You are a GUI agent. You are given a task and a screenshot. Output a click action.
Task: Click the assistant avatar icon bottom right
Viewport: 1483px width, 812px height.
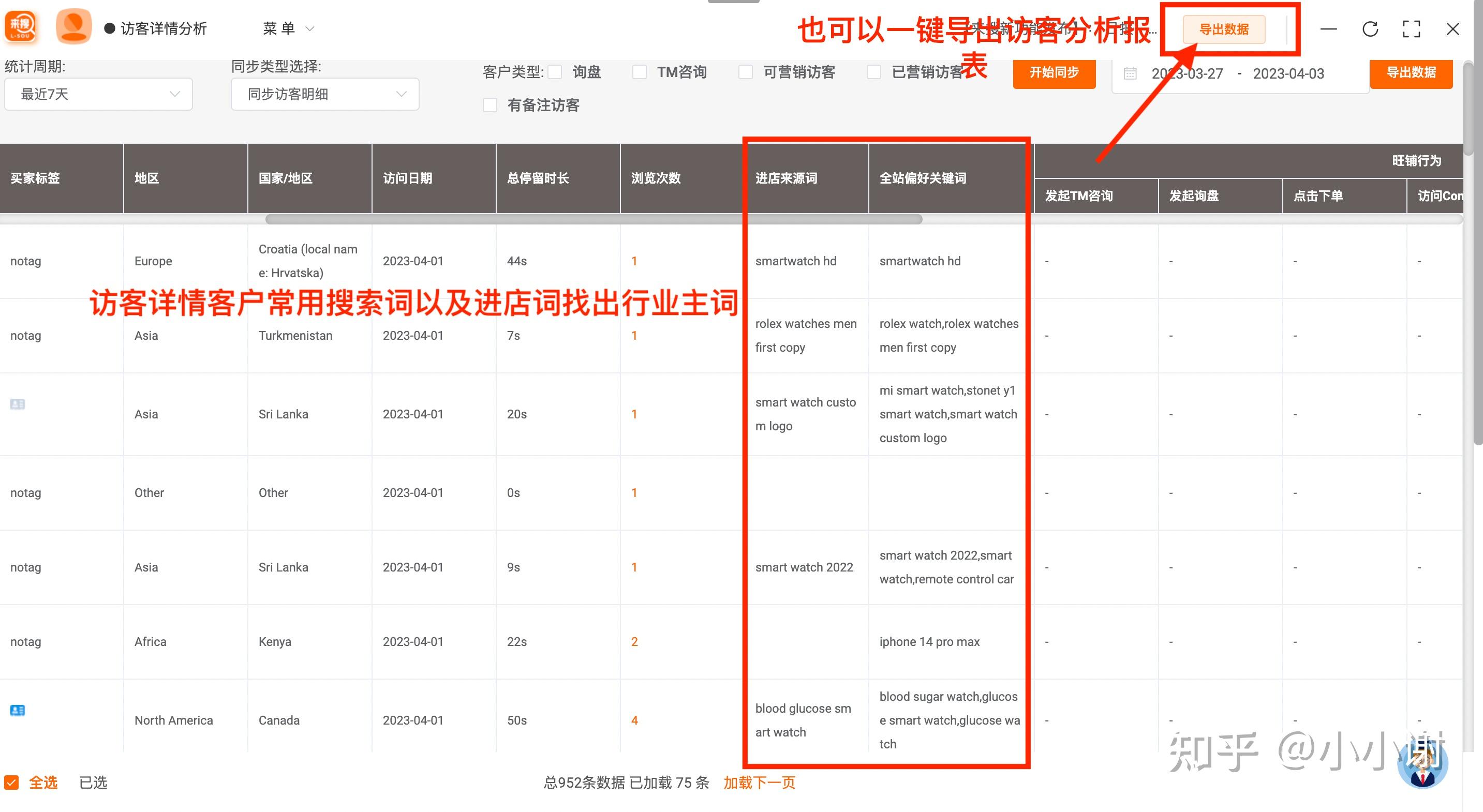click(1422, 765)
